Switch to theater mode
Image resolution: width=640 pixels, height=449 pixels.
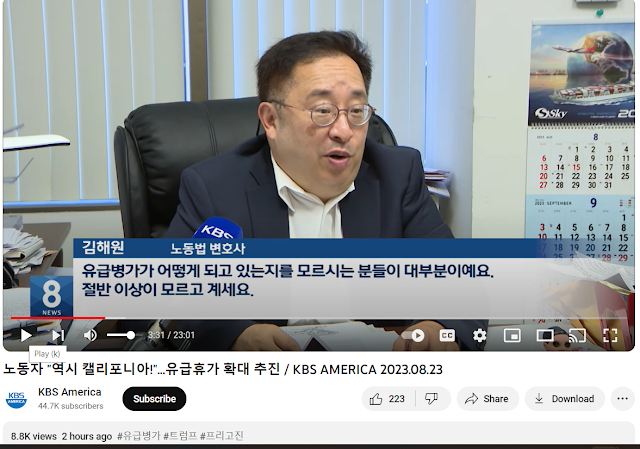pos(545,336)
